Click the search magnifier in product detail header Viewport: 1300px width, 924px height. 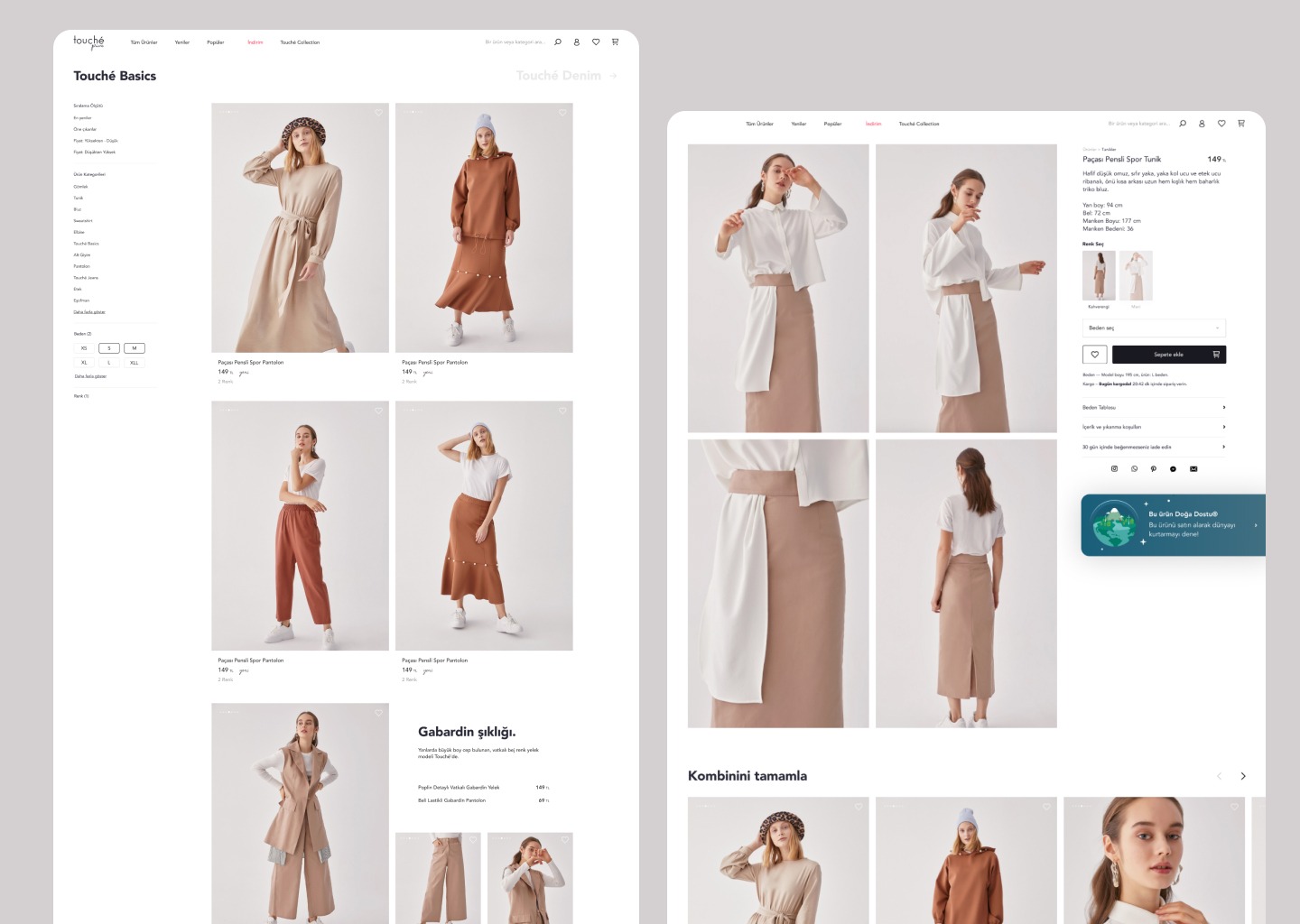(x=1183, y=124)
